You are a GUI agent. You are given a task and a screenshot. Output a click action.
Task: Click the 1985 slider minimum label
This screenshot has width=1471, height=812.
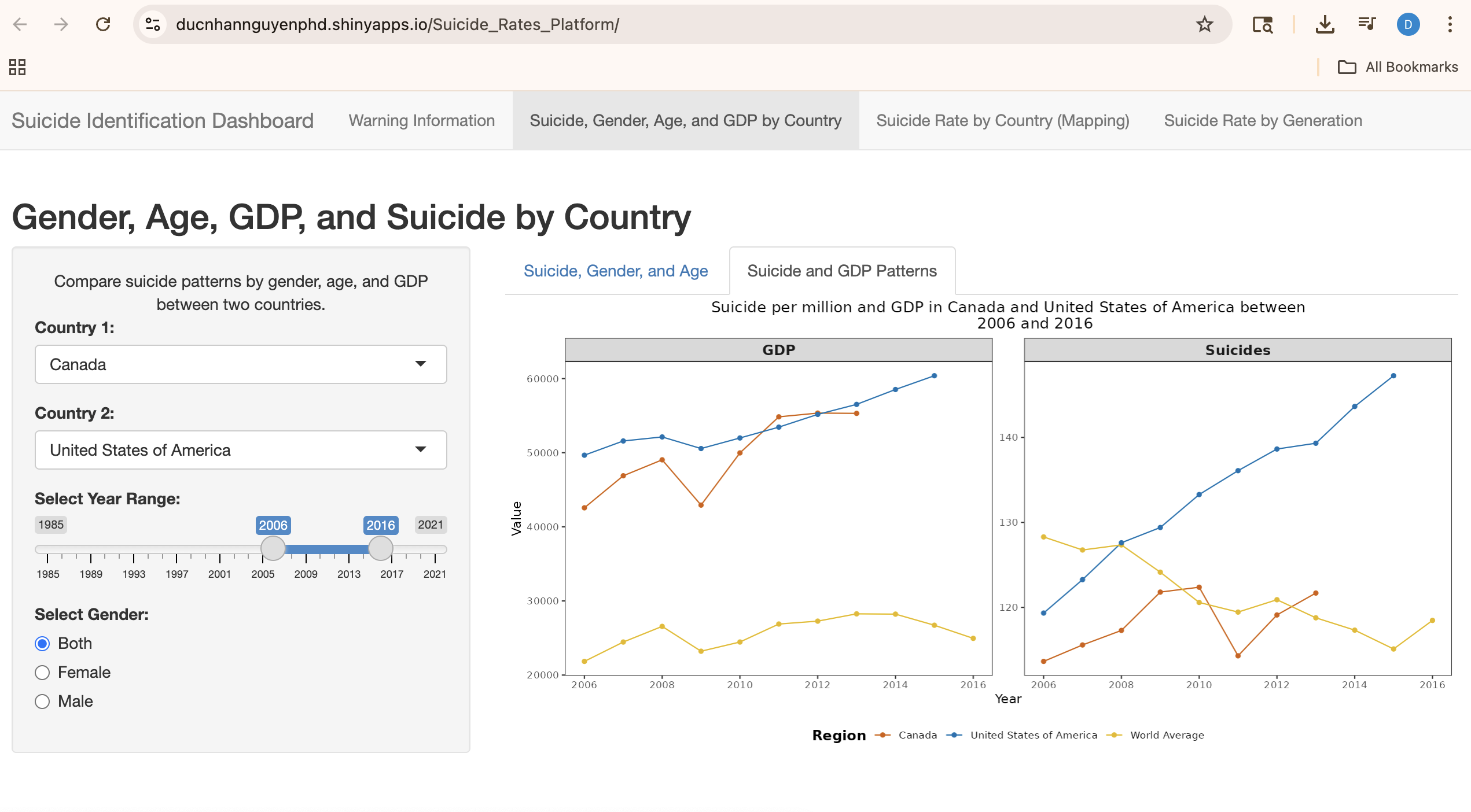(51, 525)
